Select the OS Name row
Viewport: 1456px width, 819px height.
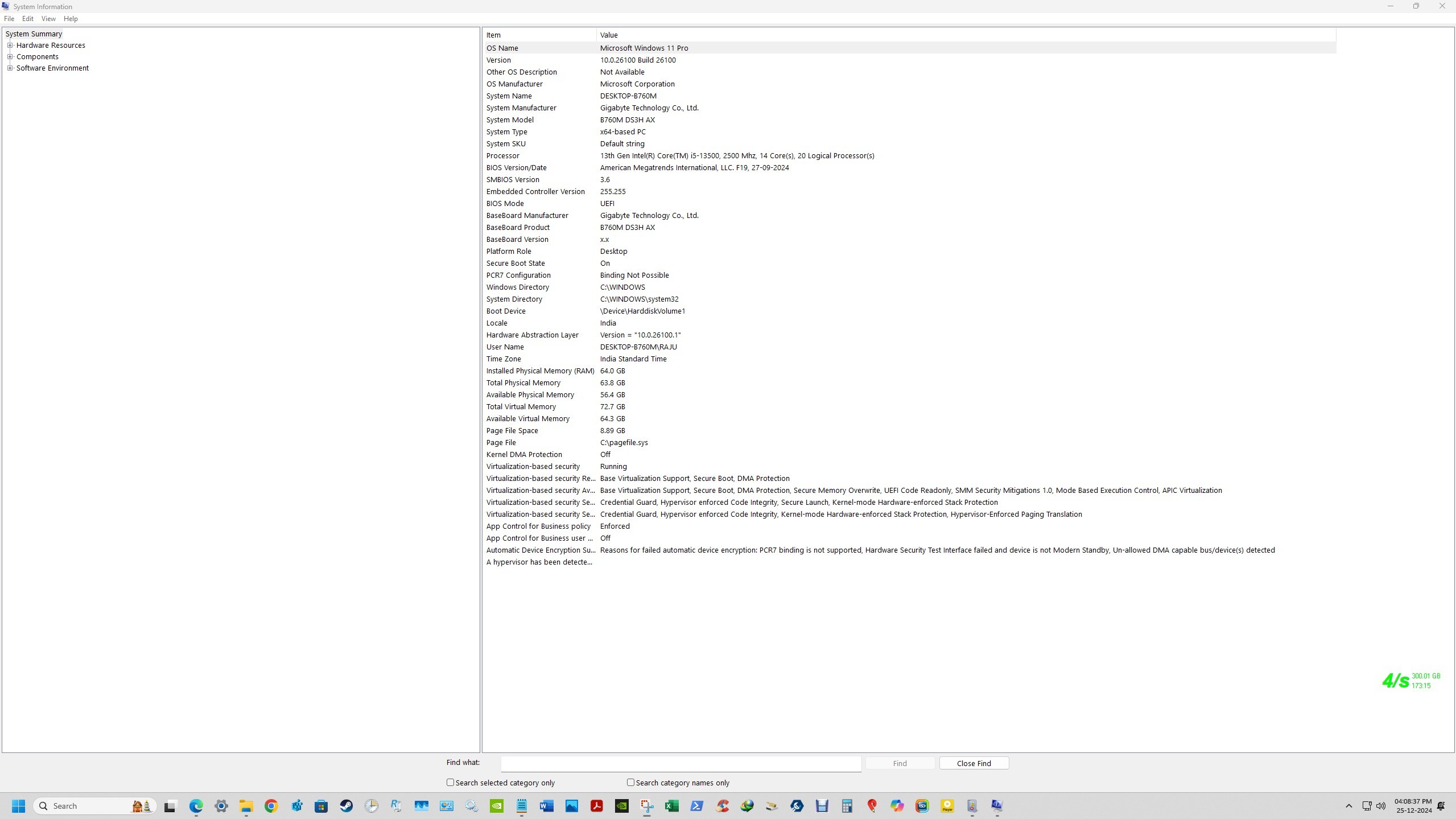pos(909,48)
